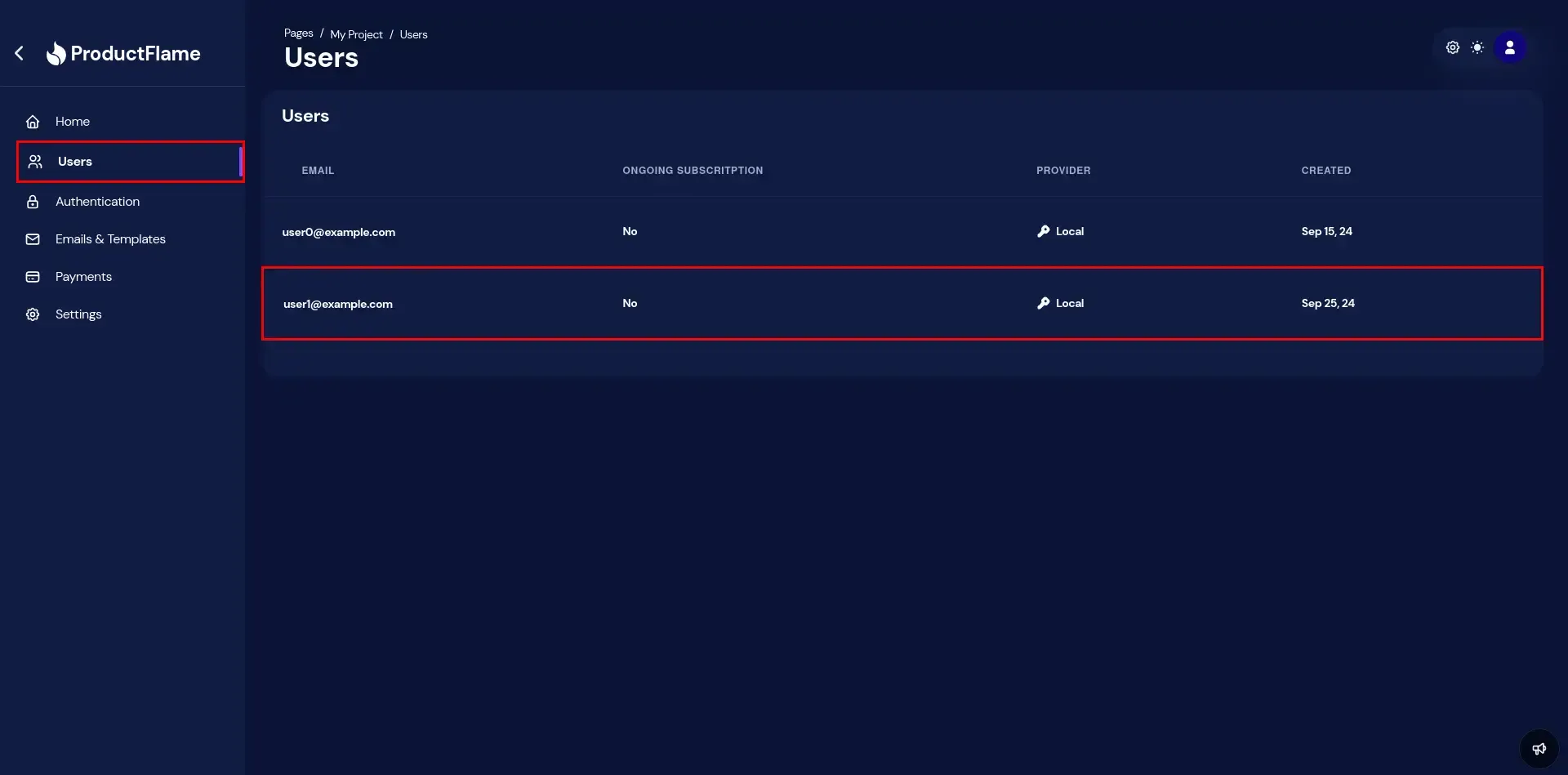
Task: Open the user profile avatar menu
Action: pyautogui.click(x=1509, y=48)
